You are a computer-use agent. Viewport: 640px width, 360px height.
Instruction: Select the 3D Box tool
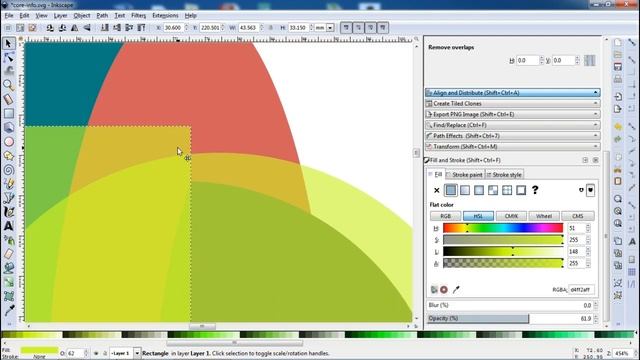(x=9, y=128)
